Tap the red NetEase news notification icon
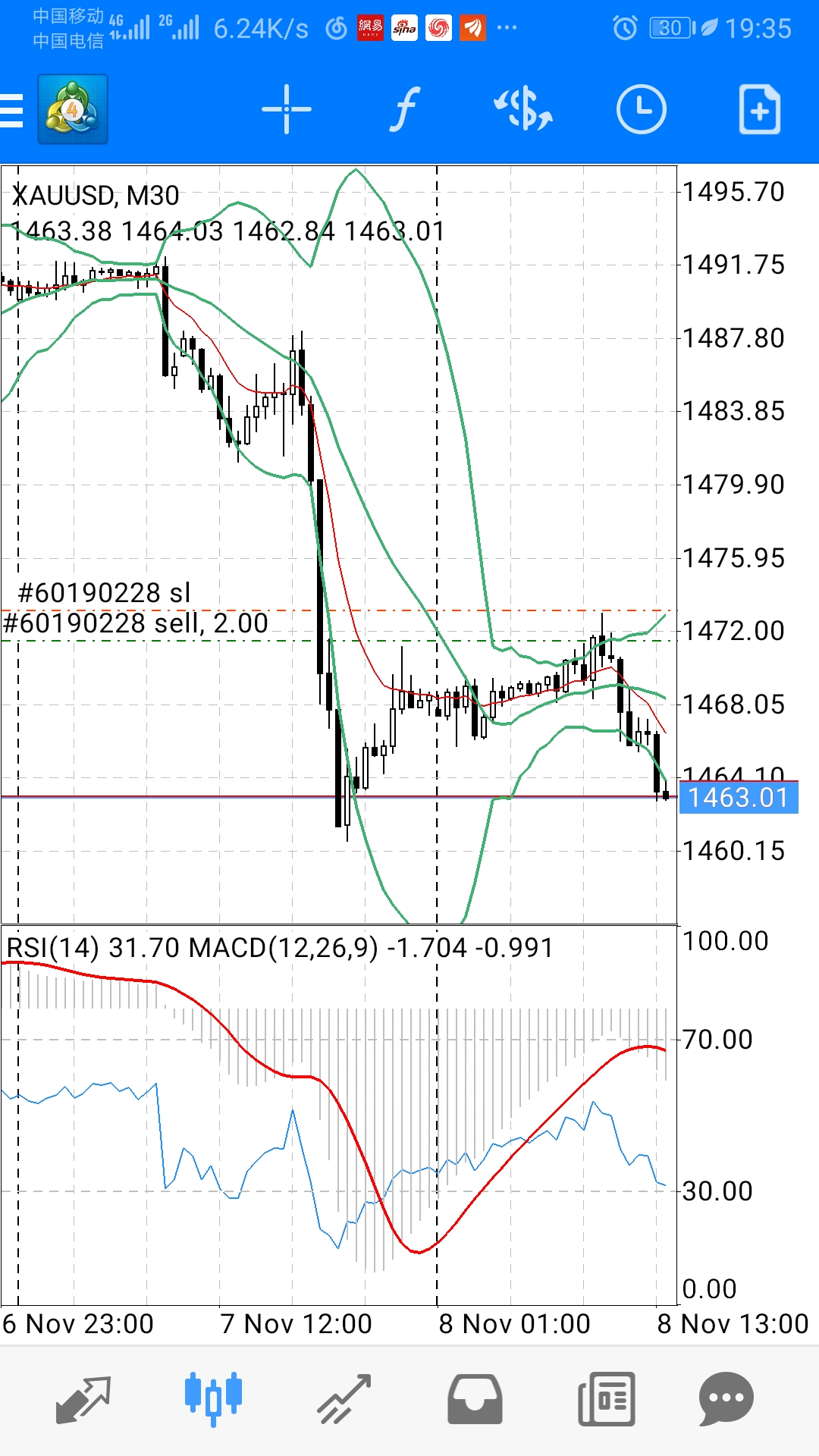 coord(370,29)
